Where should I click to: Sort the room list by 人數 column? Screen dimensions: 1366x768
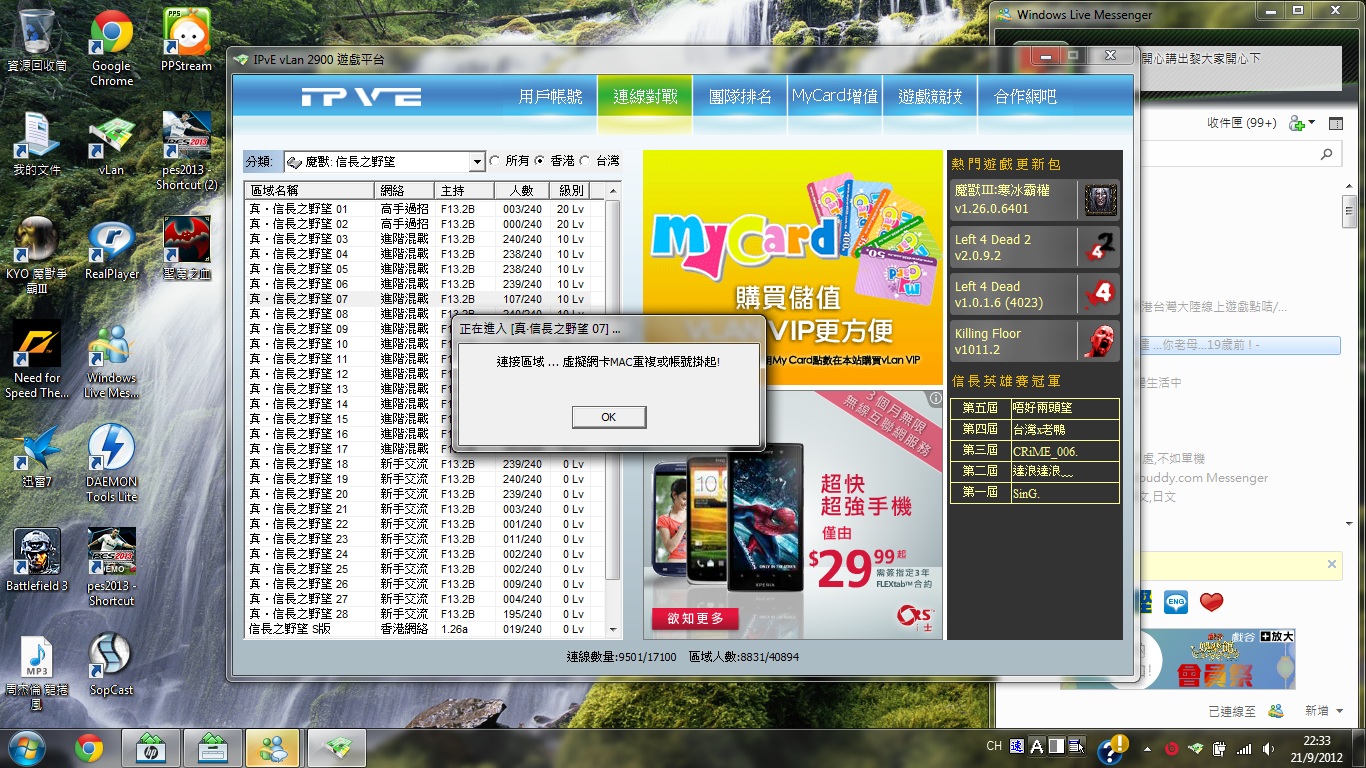point(521,190)
